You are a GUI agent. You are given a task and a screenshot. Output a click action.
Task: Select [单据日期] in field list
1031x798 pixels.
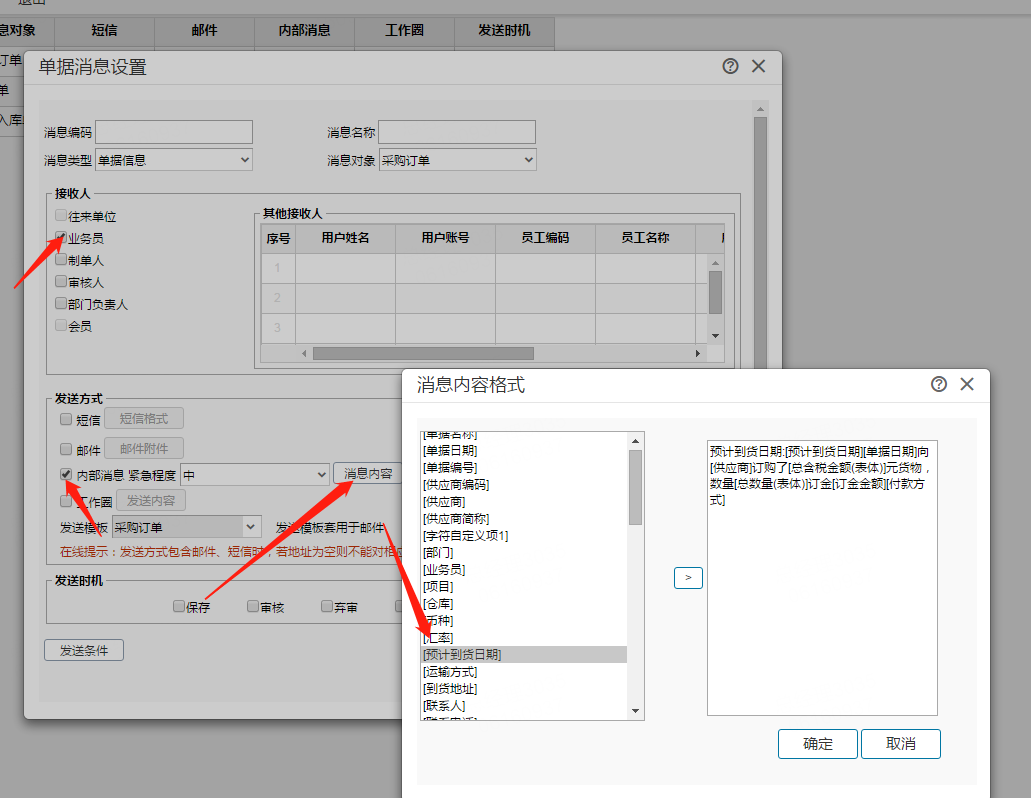click(x=524, y=450)
